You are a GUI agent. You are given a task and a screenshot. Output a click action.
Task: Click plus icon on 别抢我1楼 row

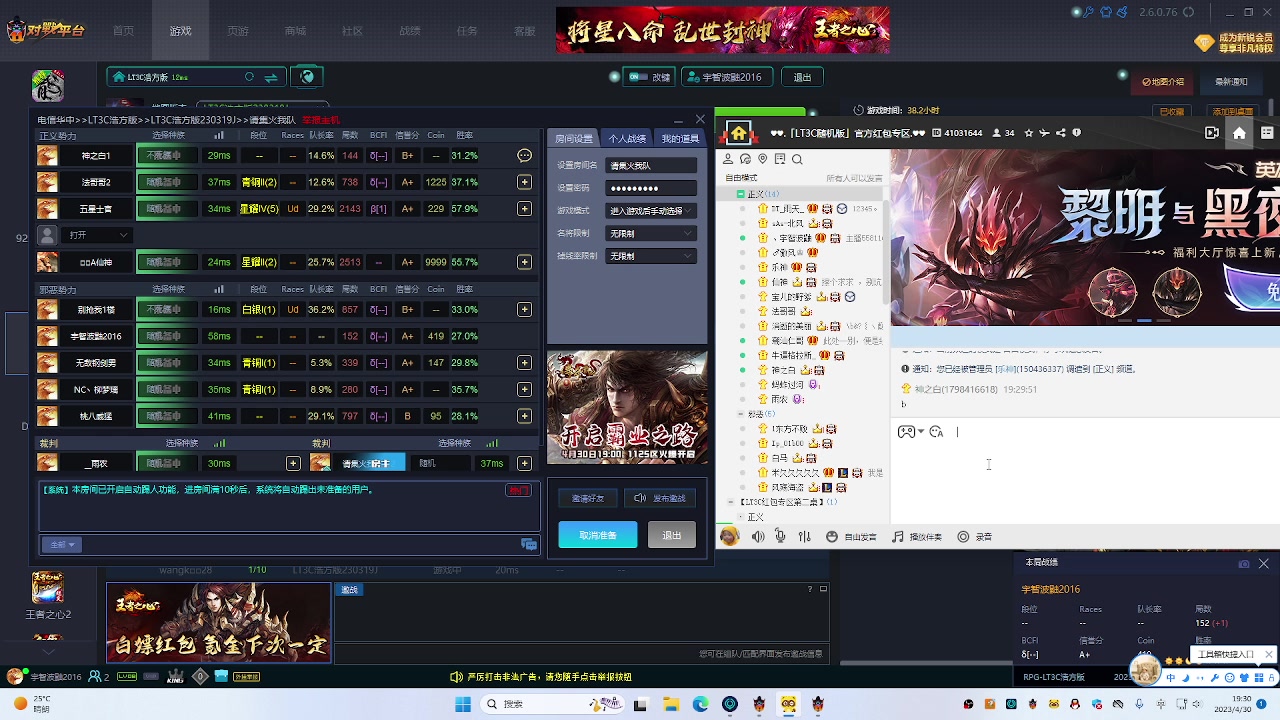pos(524,310)
